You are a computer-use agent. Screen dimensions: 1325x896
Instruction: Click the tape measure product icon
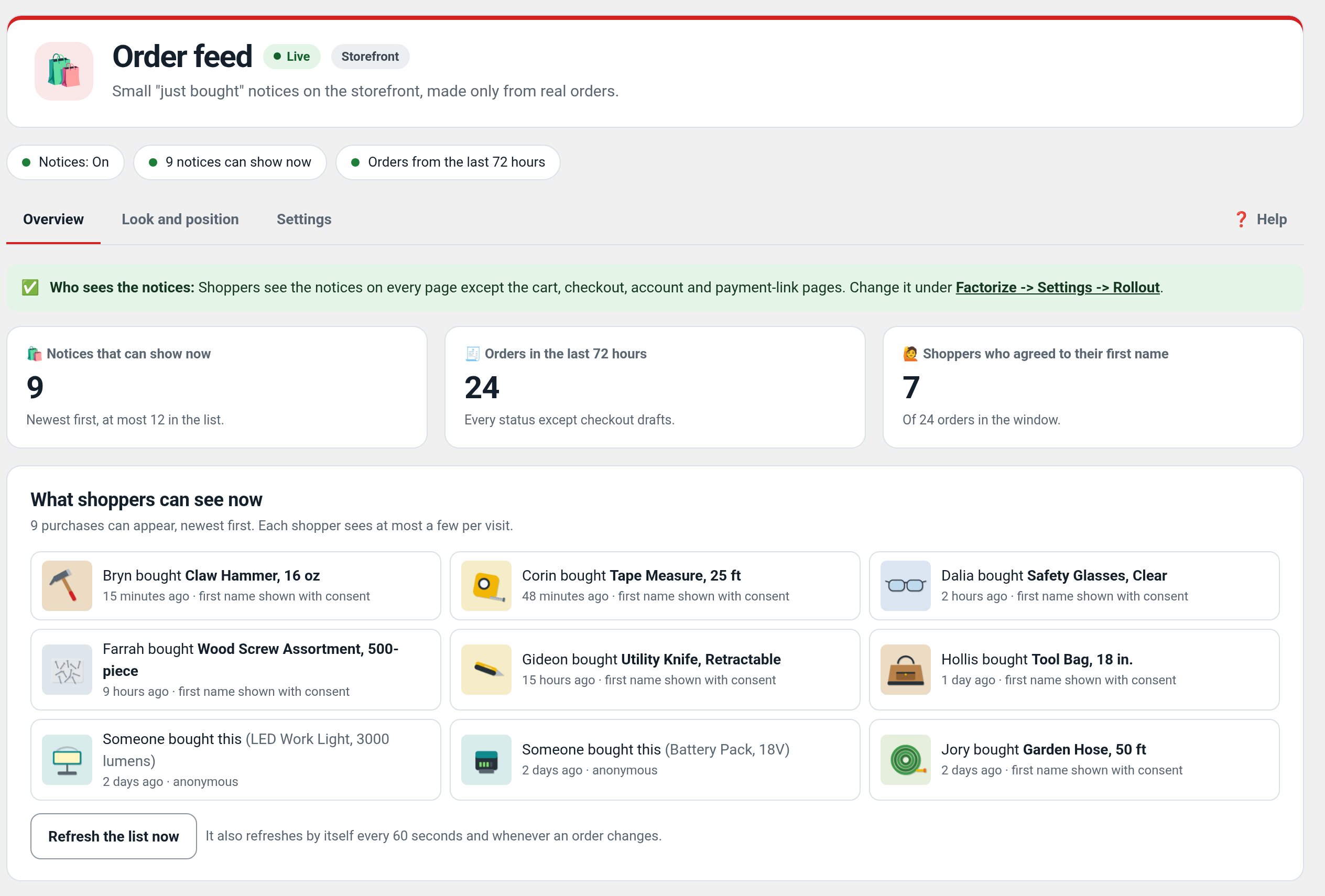point(486,585)
